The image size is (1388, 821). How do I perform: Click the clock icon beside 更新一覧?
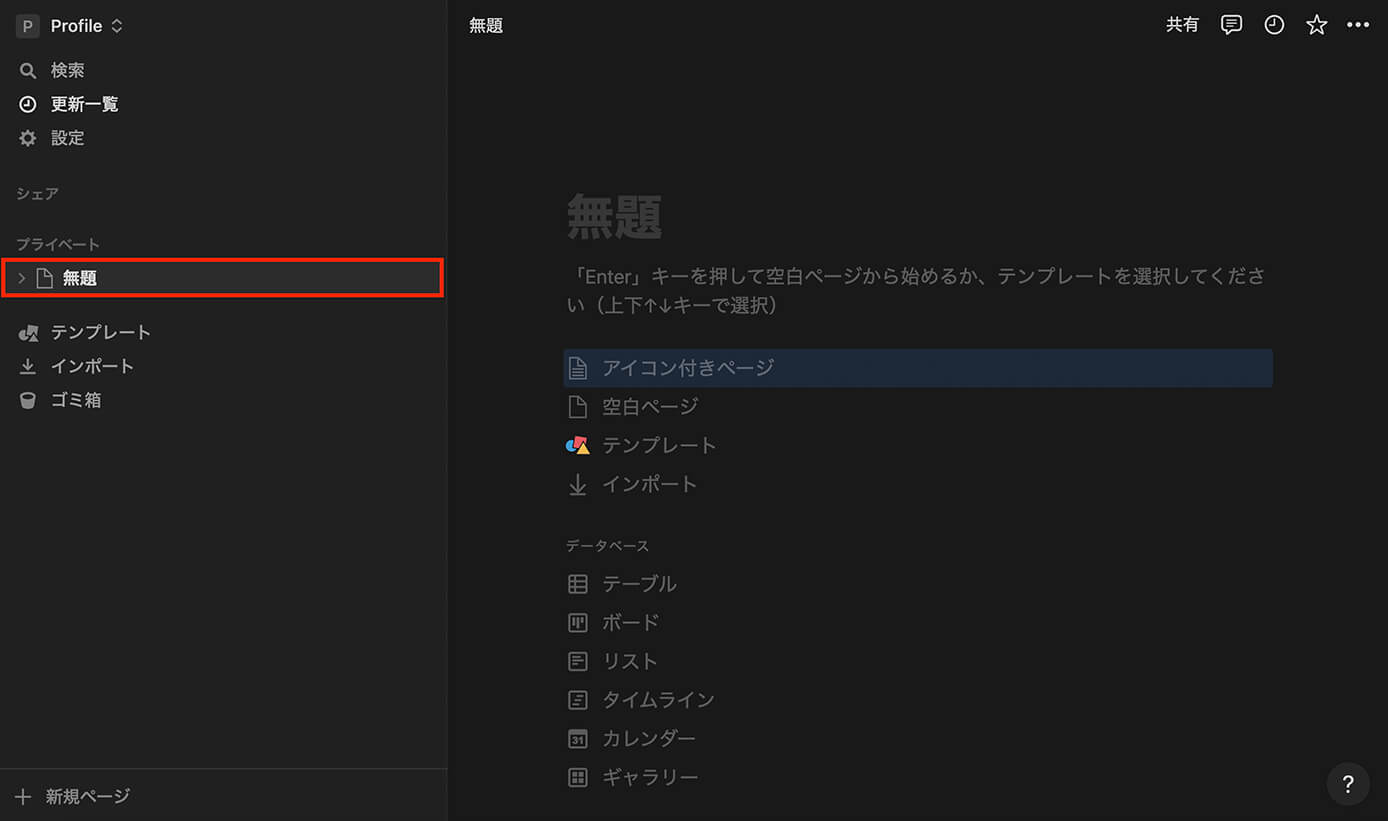click(28, 104)
